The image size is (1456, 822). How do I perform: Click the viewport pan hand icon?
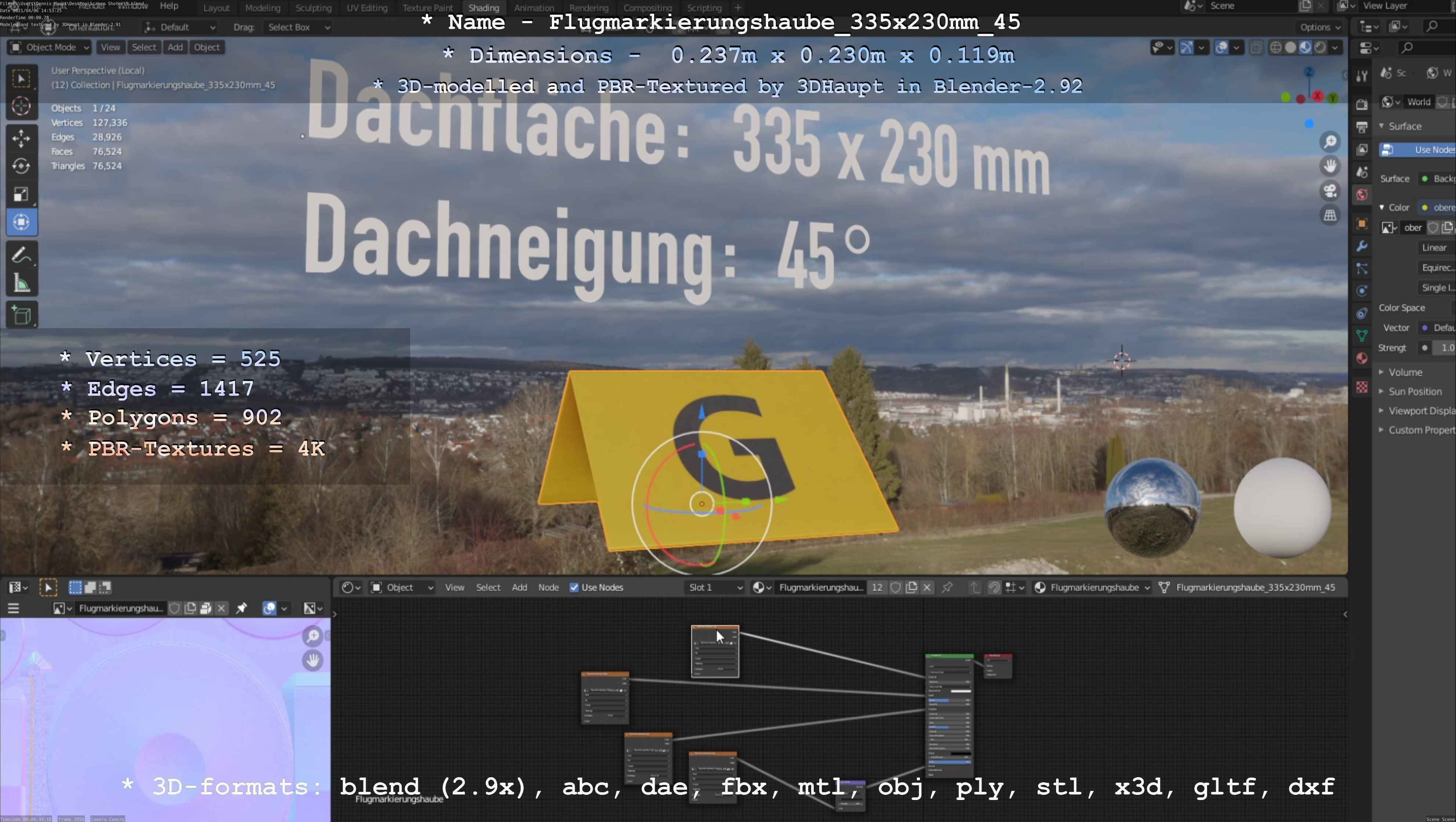[x=1330, y=166]
